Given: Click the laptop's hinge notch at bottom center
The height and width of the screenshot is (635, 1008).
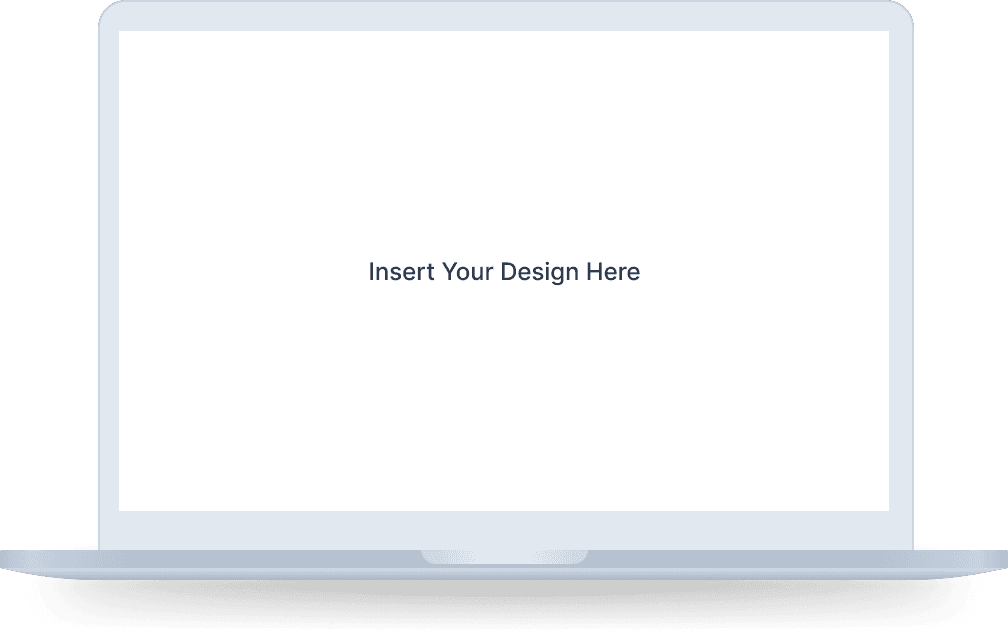Looking at the screenshot, I should coord(504,557).
